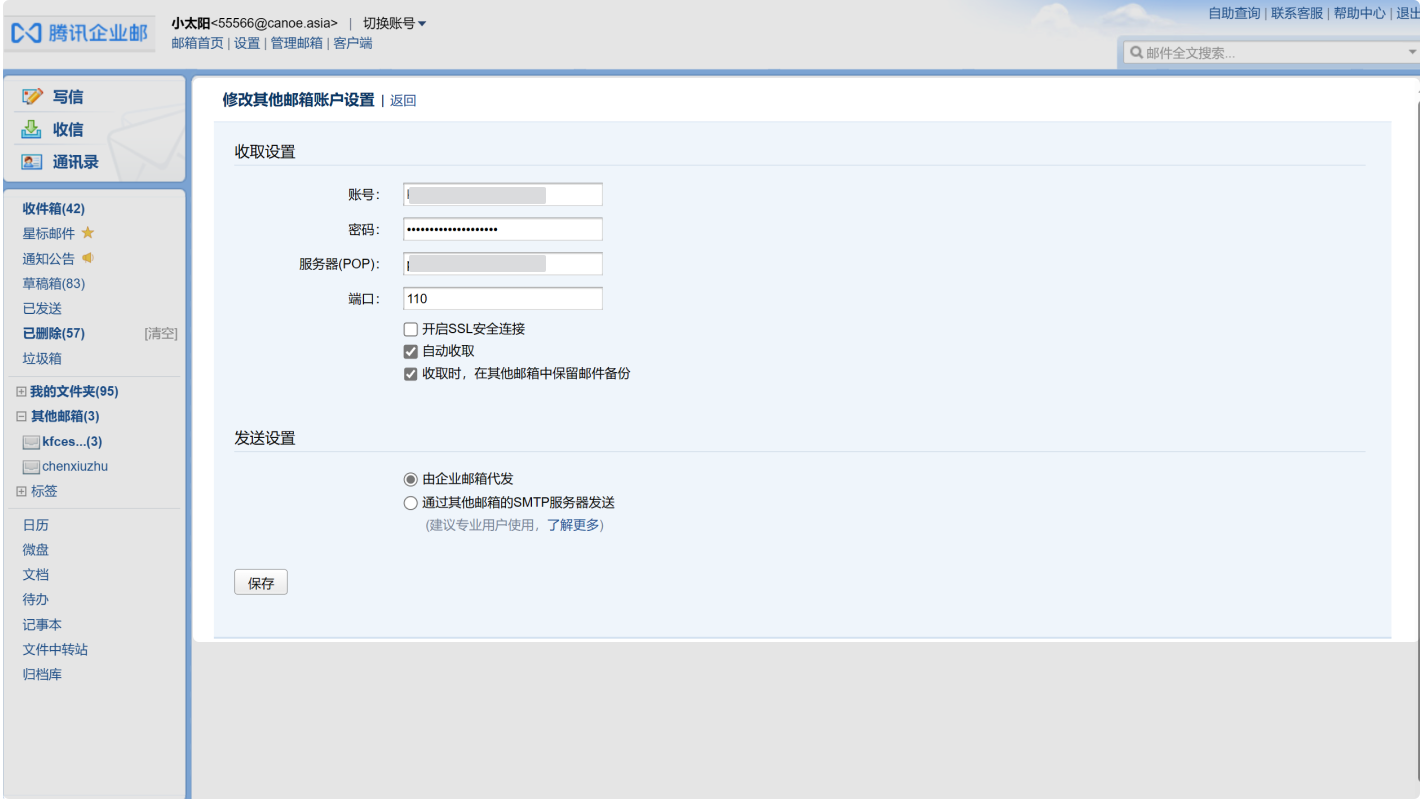Image resolution: width=1420 pixels, height=799 pixels.
Task: Click the receive mail download icon
Action: coord(32,129)
